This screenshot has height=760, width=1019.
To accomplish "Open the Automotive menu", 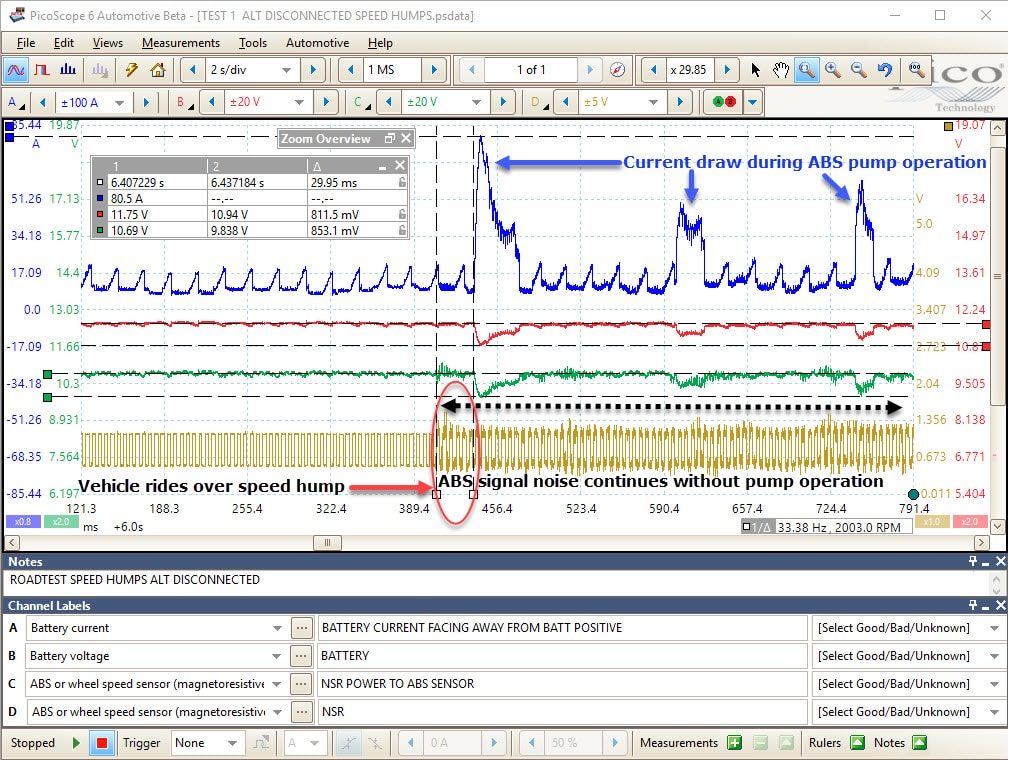I will [x=317, y=43].
